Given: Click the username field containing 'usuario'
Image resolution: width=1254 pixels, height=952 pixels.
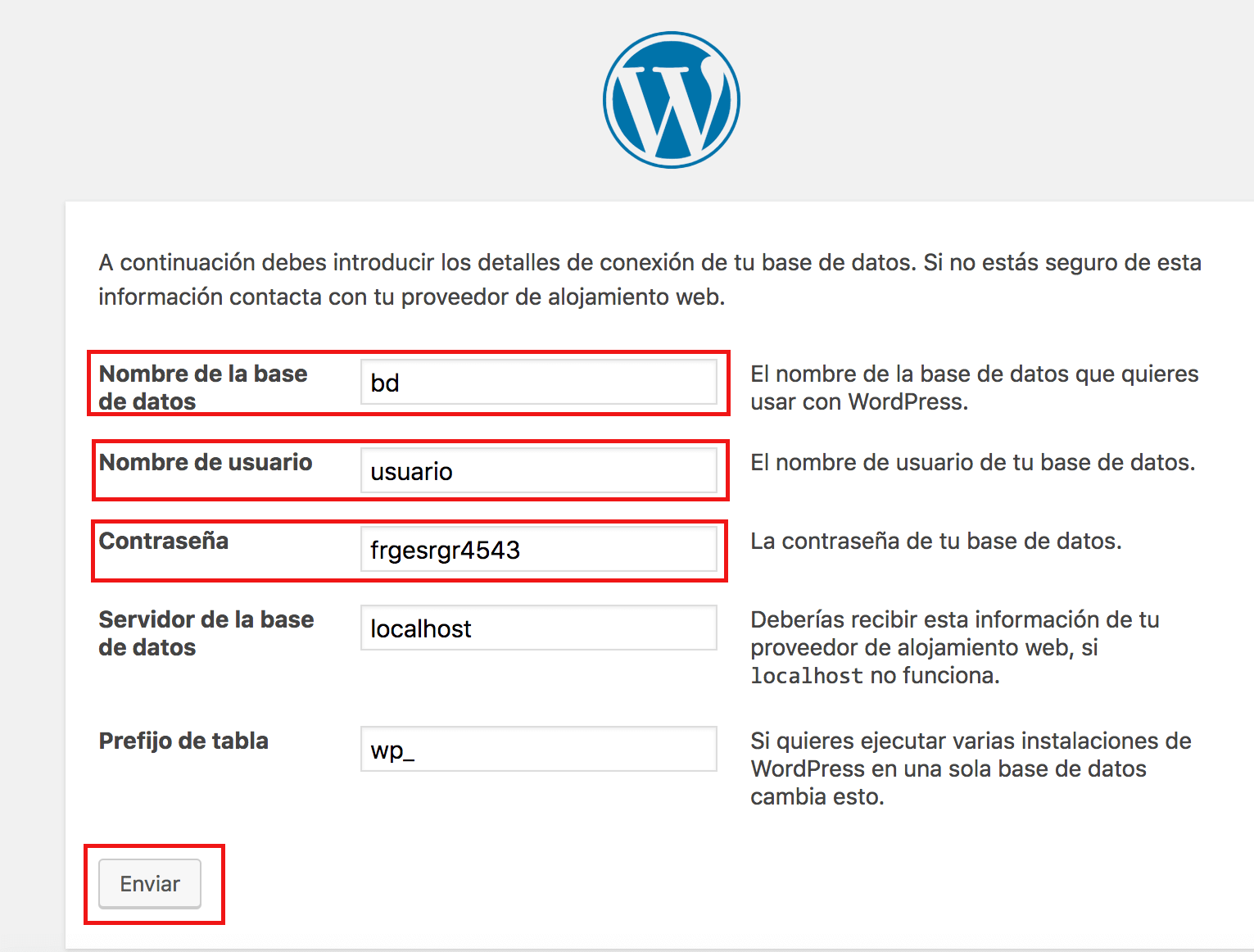Looking at the screenshot, I should pos(538,471).
